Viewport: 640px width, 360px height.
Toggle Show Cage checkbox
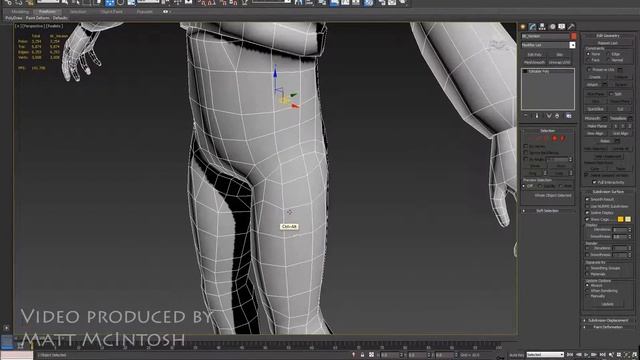pos(587,219)
